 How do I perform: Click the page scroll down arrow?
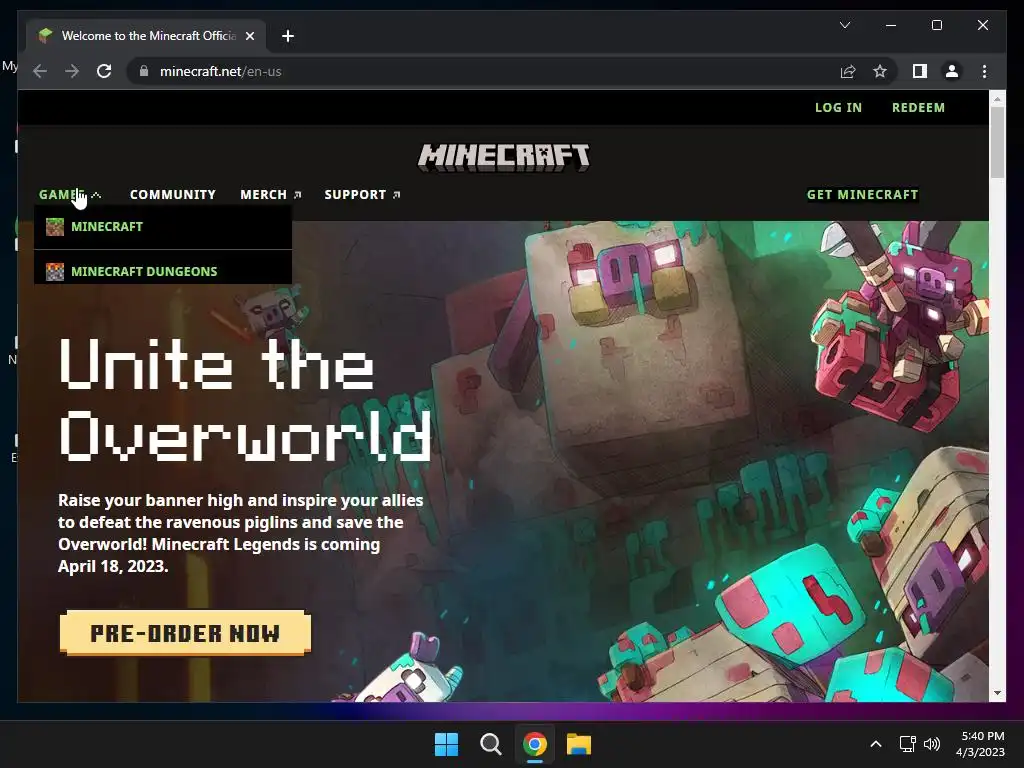(x=997, y=694)
